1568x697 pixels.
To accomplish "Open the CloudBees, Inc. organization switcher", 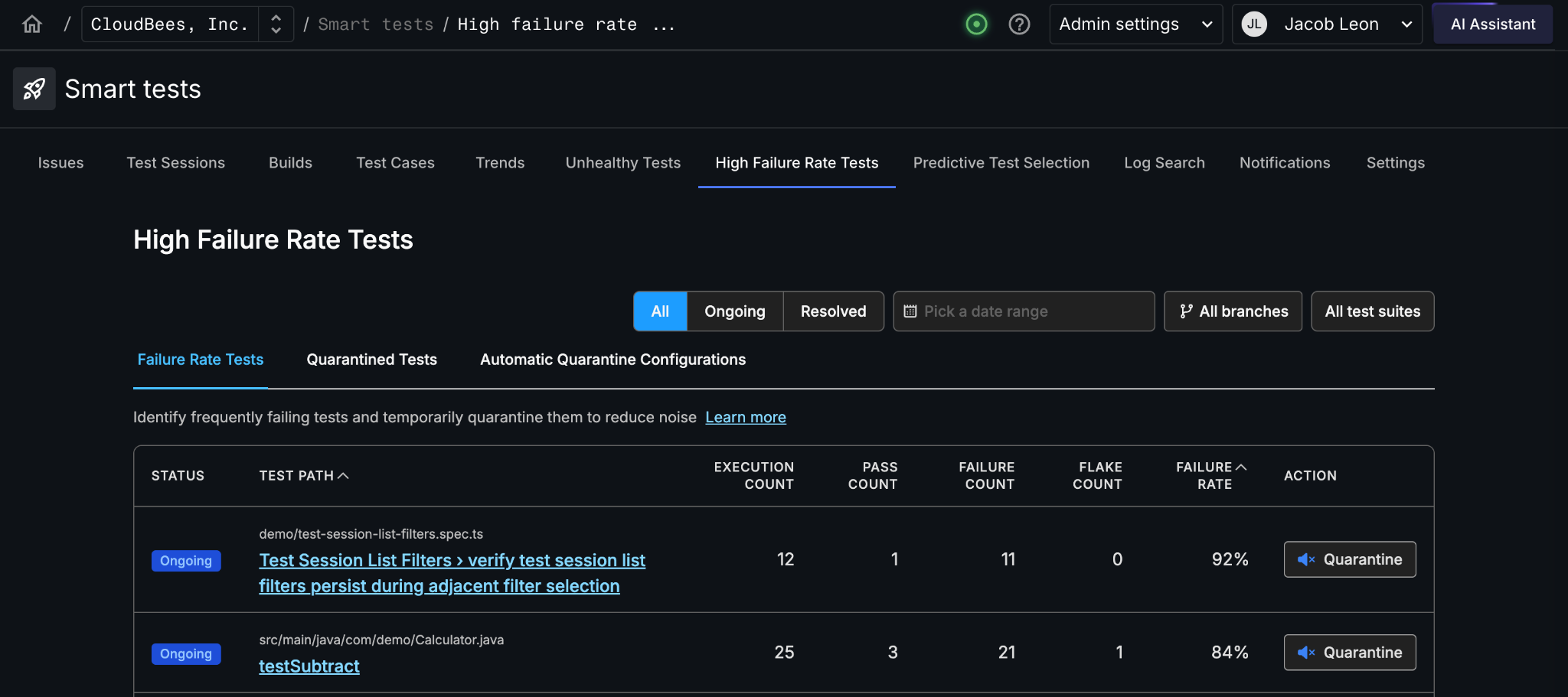I will pos(188,24).
